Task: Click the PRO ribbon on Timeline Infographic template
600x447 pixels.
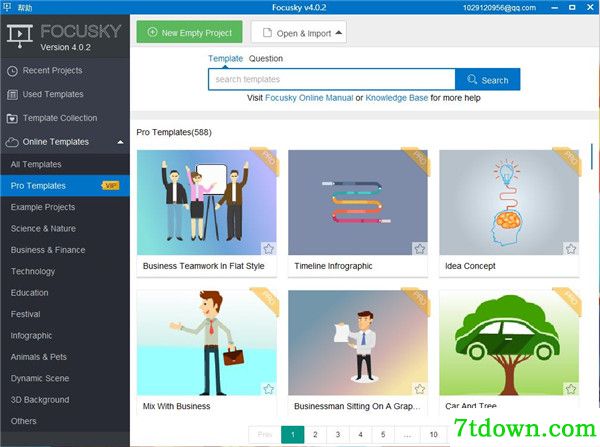Action: pyautogui.click(x=417, y=161)
